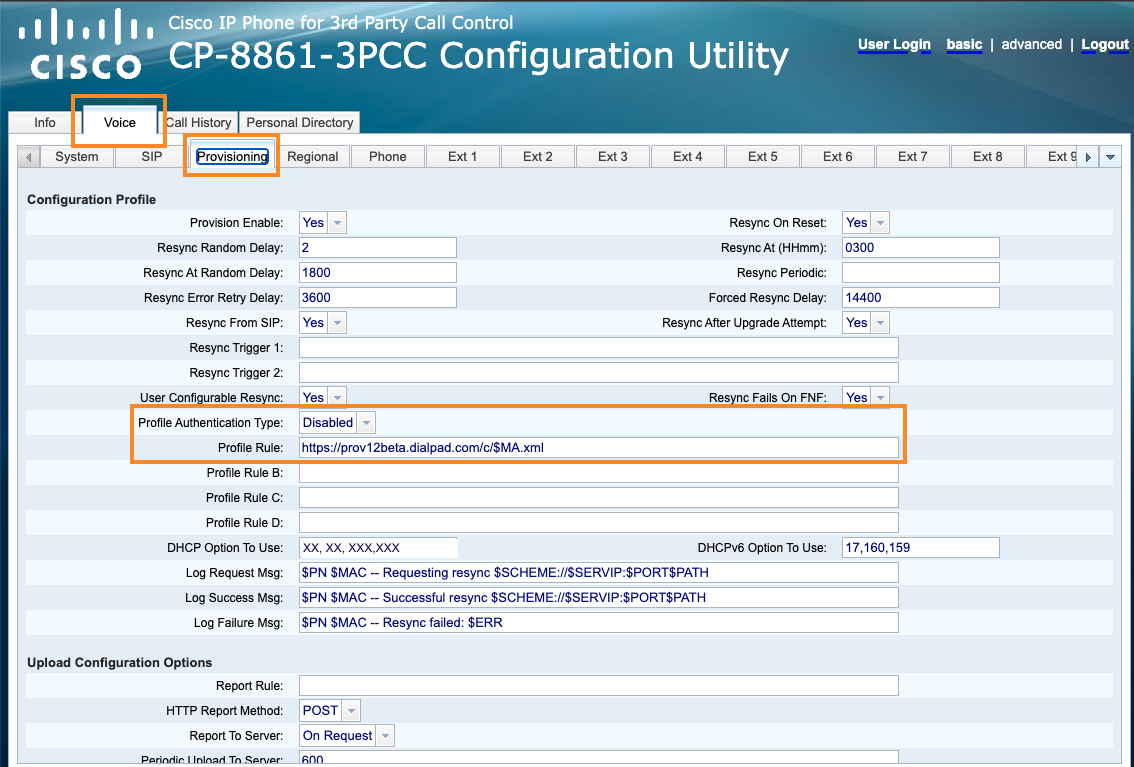
Task: Click the Upload Configuration Options heading
Action: click(x=119, y=662)
